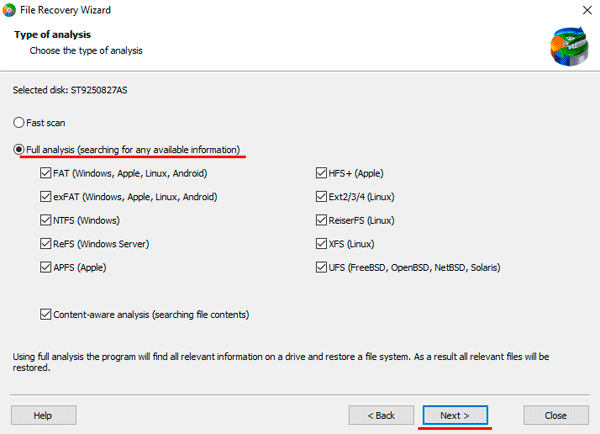The image size is (600, 434).
Task: Disable the XFS (Linux) checkbox
Action: pyautogui.click(x=321, y=244)
